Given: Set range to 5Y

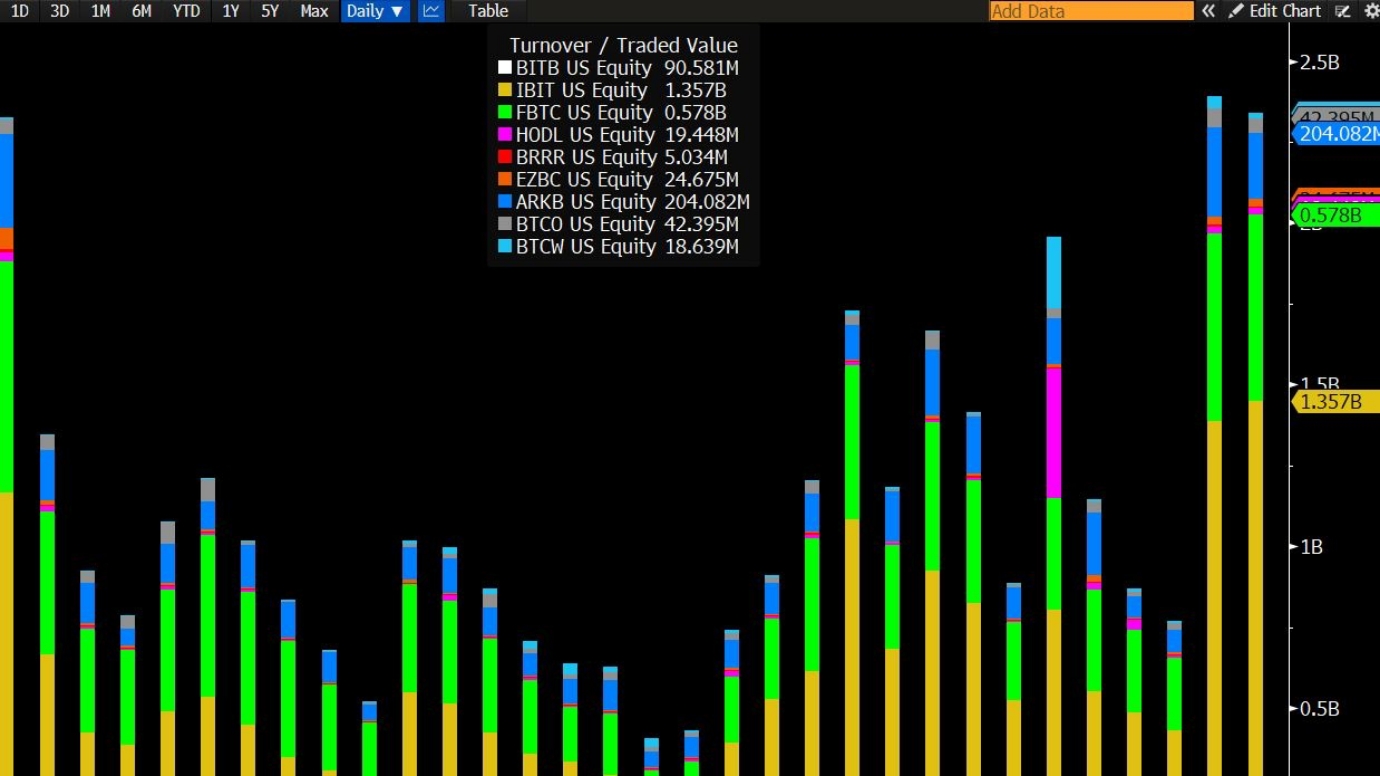Looking at the screenshot, I should click(x=270, y=11).
